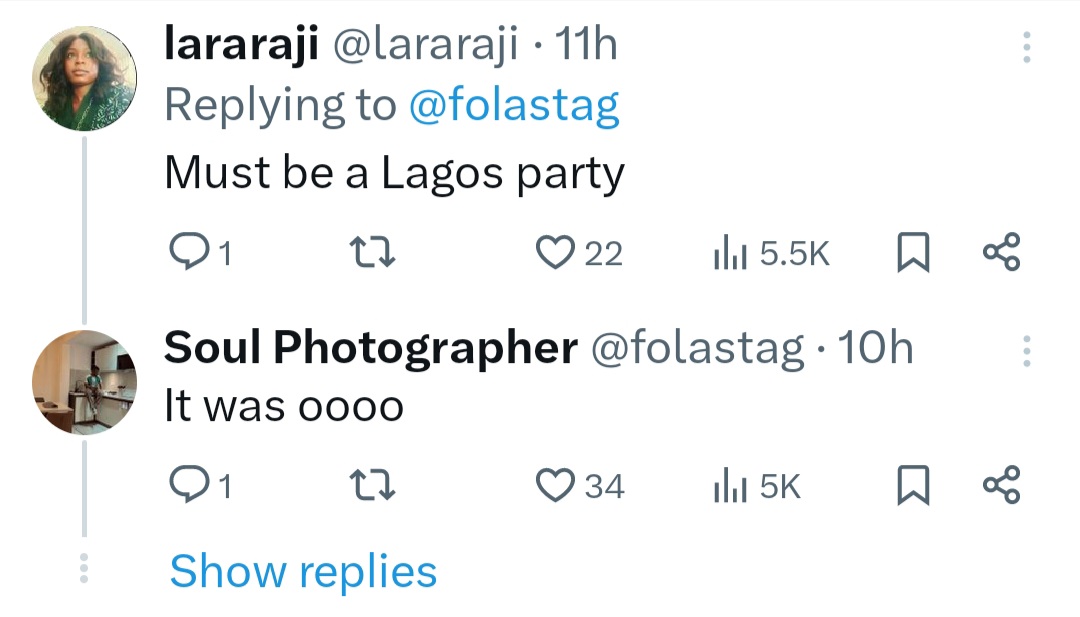Share Soul Photographer's reply
Viewport: 1080px width, 617px height.
point(1002,485)
